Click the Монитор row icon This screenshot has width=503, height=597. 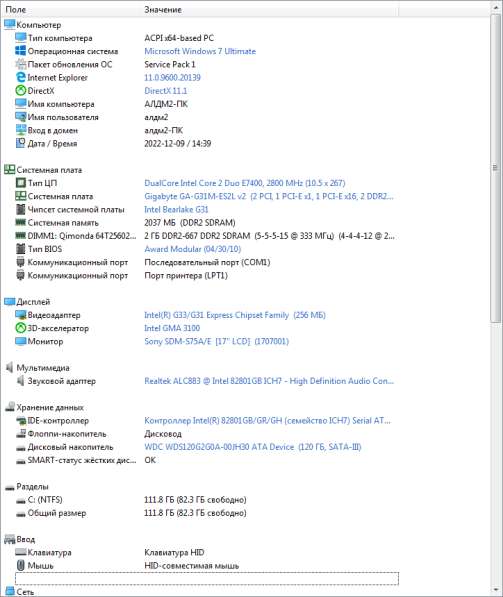coord(20,341)
